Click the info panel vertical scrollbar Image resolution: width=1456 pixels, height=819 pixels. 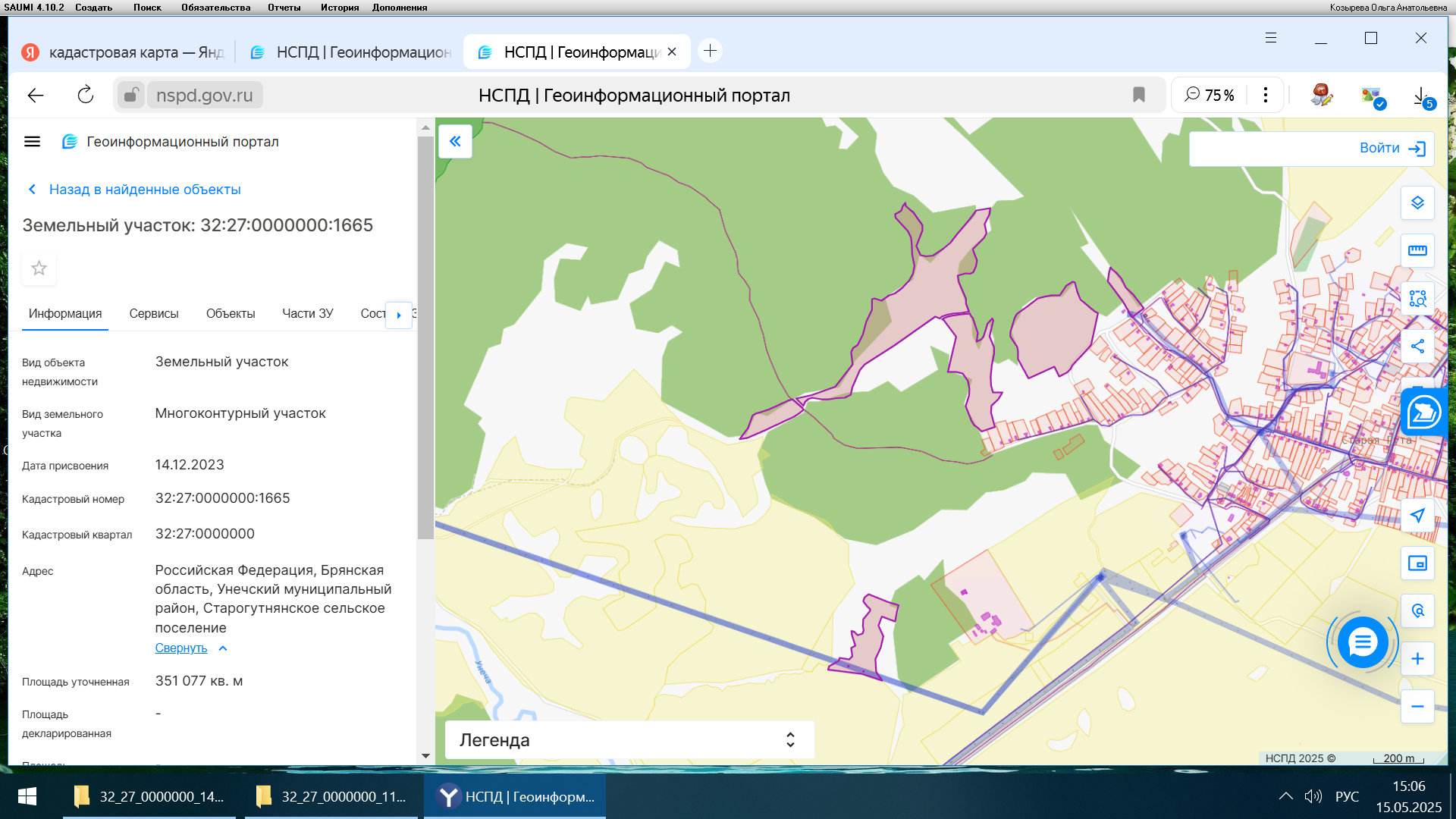pos(425,337)
